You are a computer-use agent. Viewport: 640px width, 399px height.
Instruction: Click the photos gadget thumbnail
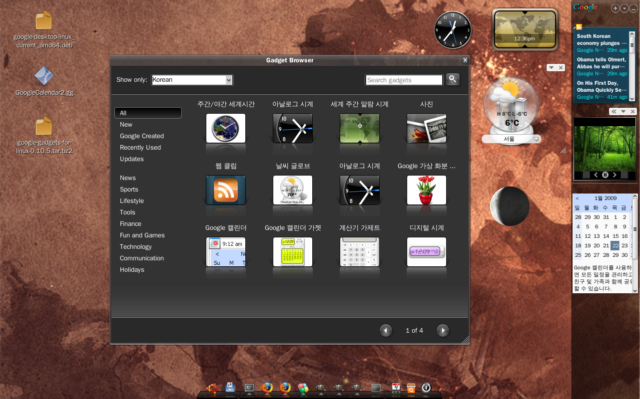pyautogui.click(x=426, y=128)
